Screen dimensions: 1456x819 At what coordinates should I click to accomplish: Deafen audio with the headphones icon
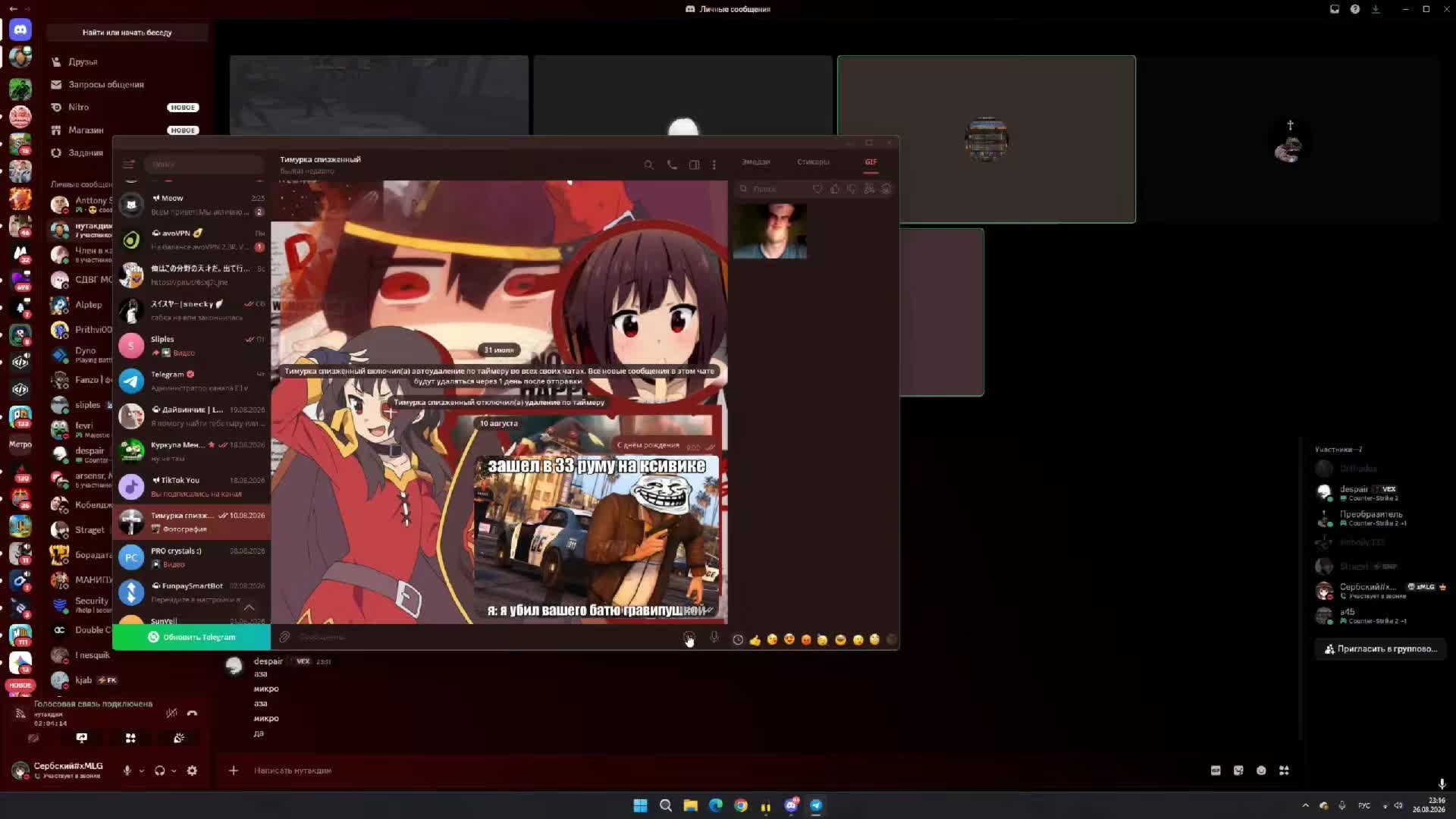point(159,770)
